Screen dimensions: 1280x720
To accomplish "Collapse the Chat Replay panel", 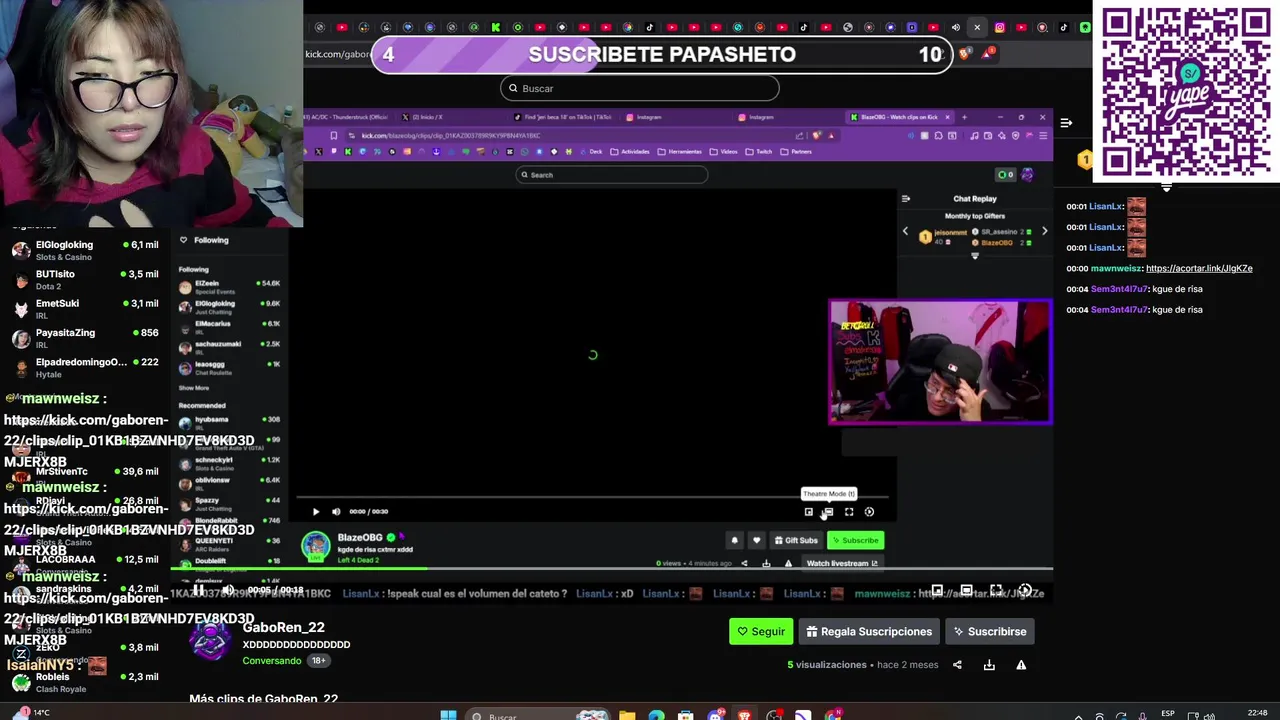I will pos(906,199).
